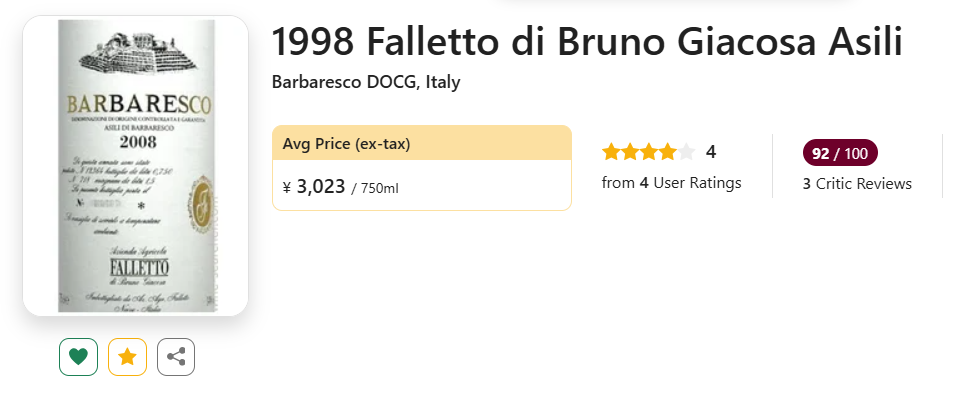The width and height of the screenshot is (973, 412).
Task: Click the 750ml bottle size label
Action: 379,188
